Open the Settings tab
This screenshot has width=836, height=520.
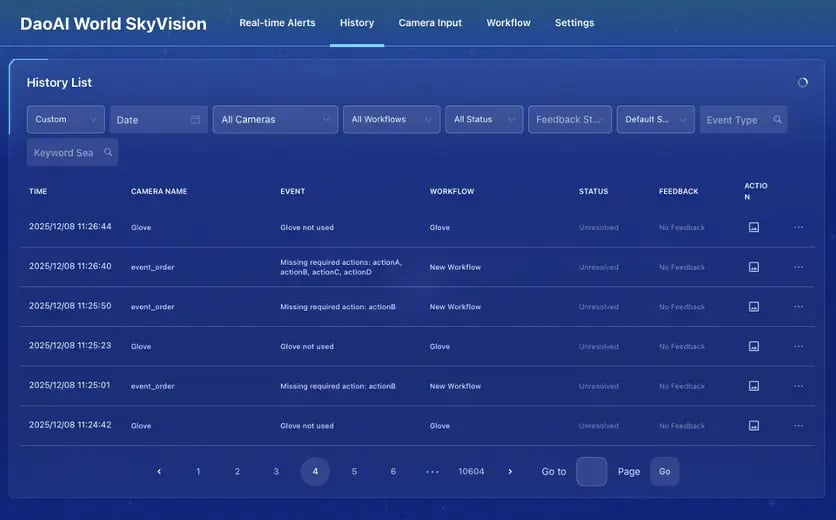pos(574,23)
